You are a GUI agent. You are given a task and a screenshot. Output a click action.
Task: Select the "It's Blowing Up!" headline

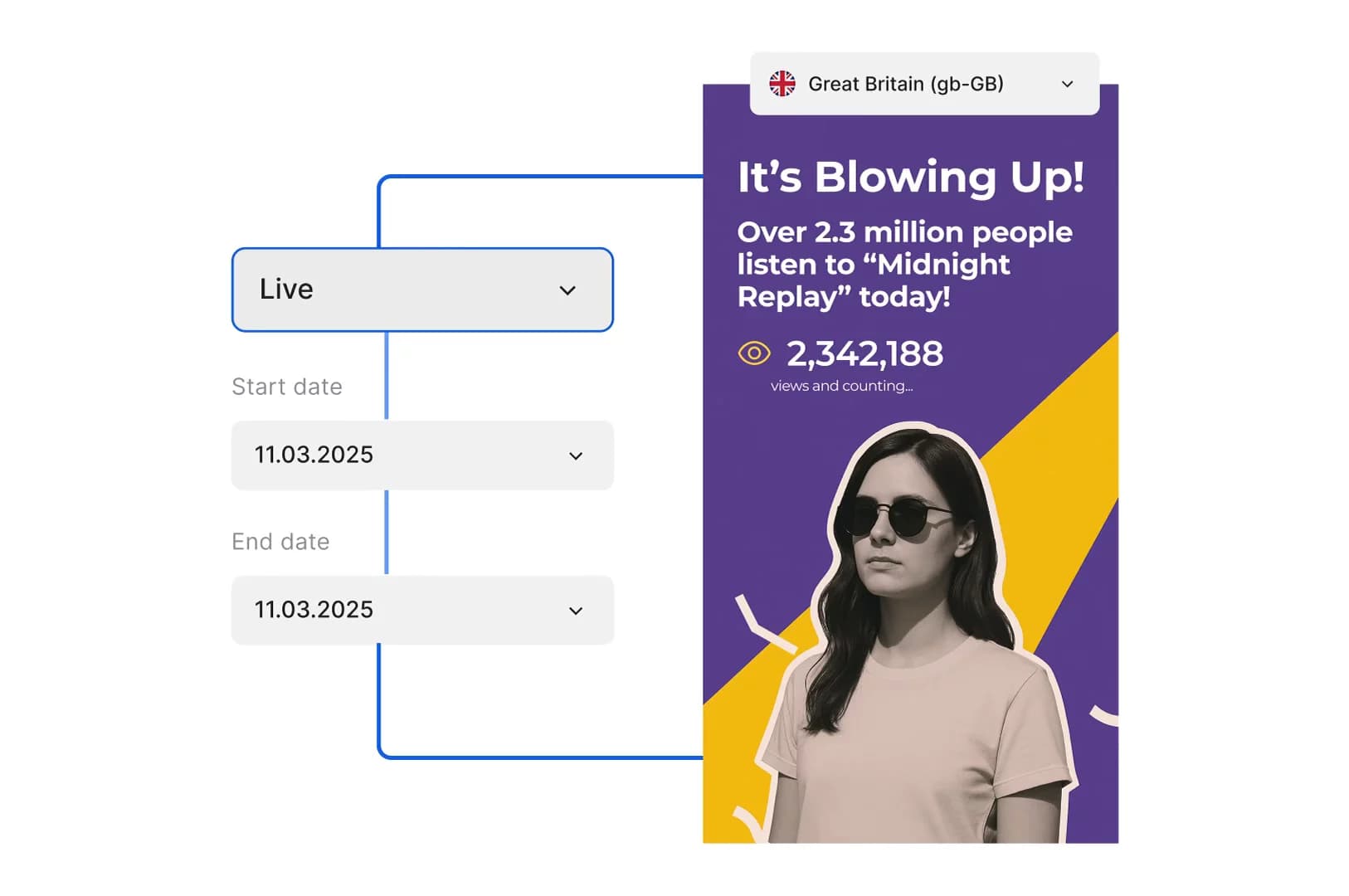910,178
